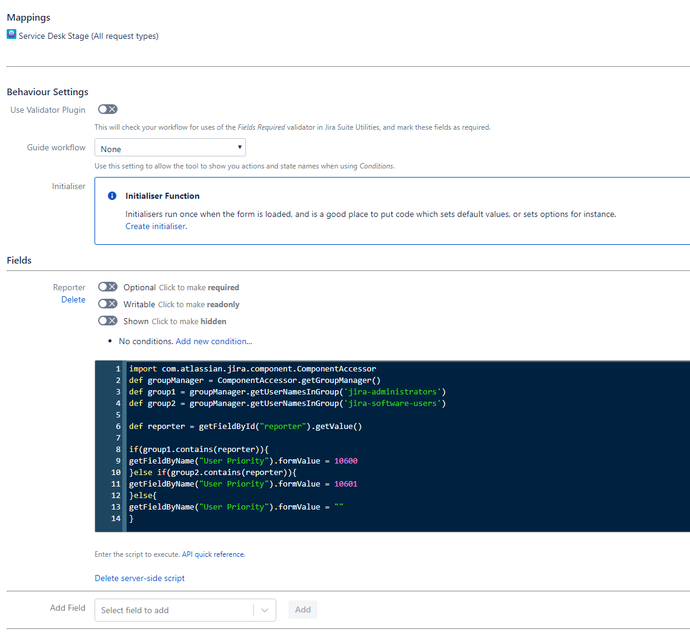Click the 'jira-software-users' string in the script
Viewport: 690px width, 632px height.
pos(393,403)
